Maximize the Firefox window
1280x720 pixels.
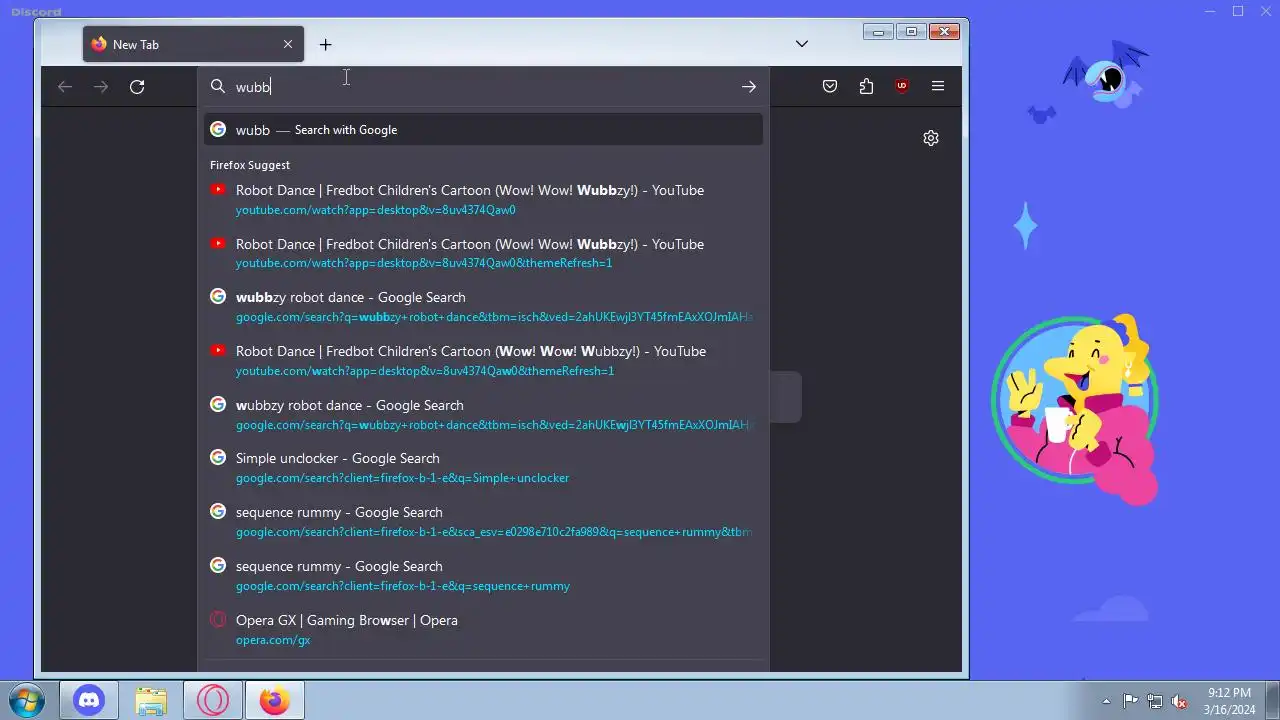pyautogui.click(x=911, y=32)
